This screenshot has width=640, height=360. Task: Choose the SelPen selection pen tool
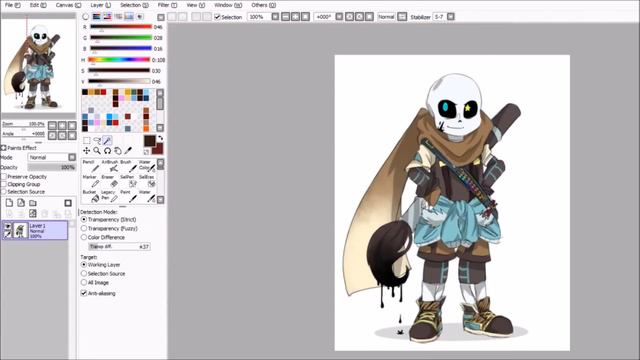click(128, 181)
